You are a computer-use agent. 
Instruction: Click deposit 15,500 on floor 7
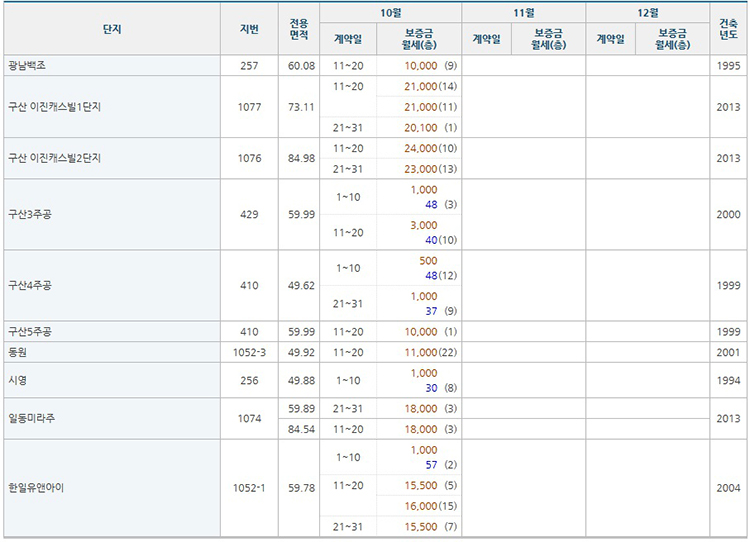pos(421,527)
